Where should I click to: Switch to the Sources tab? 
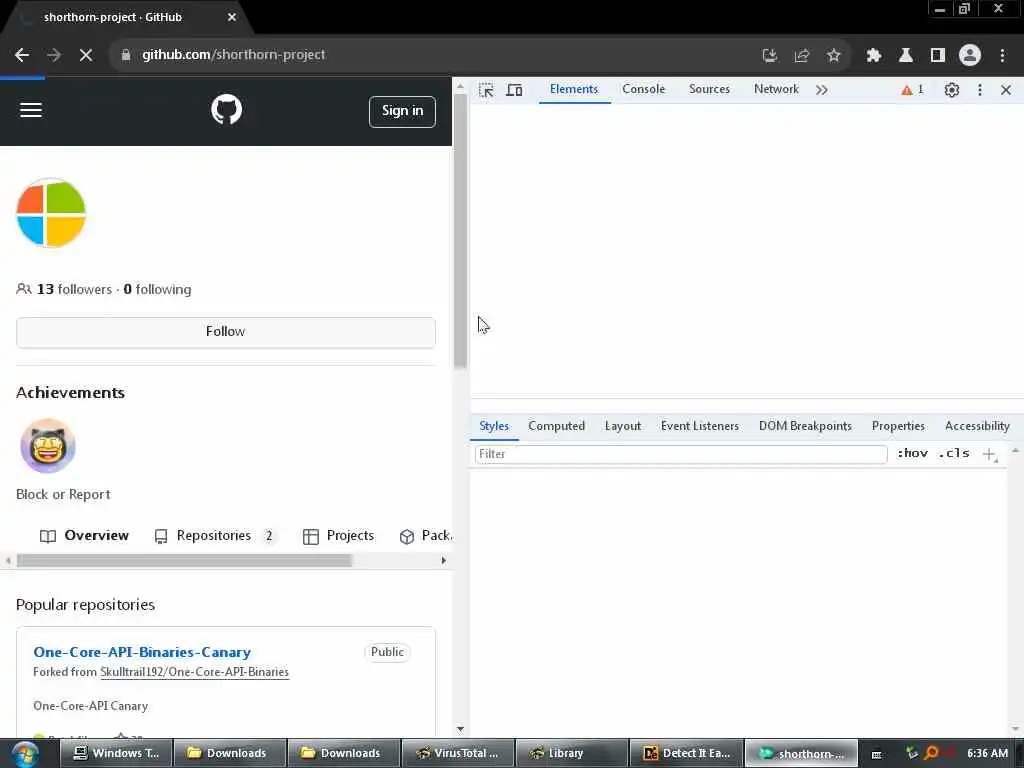click(x=709, y=89)
